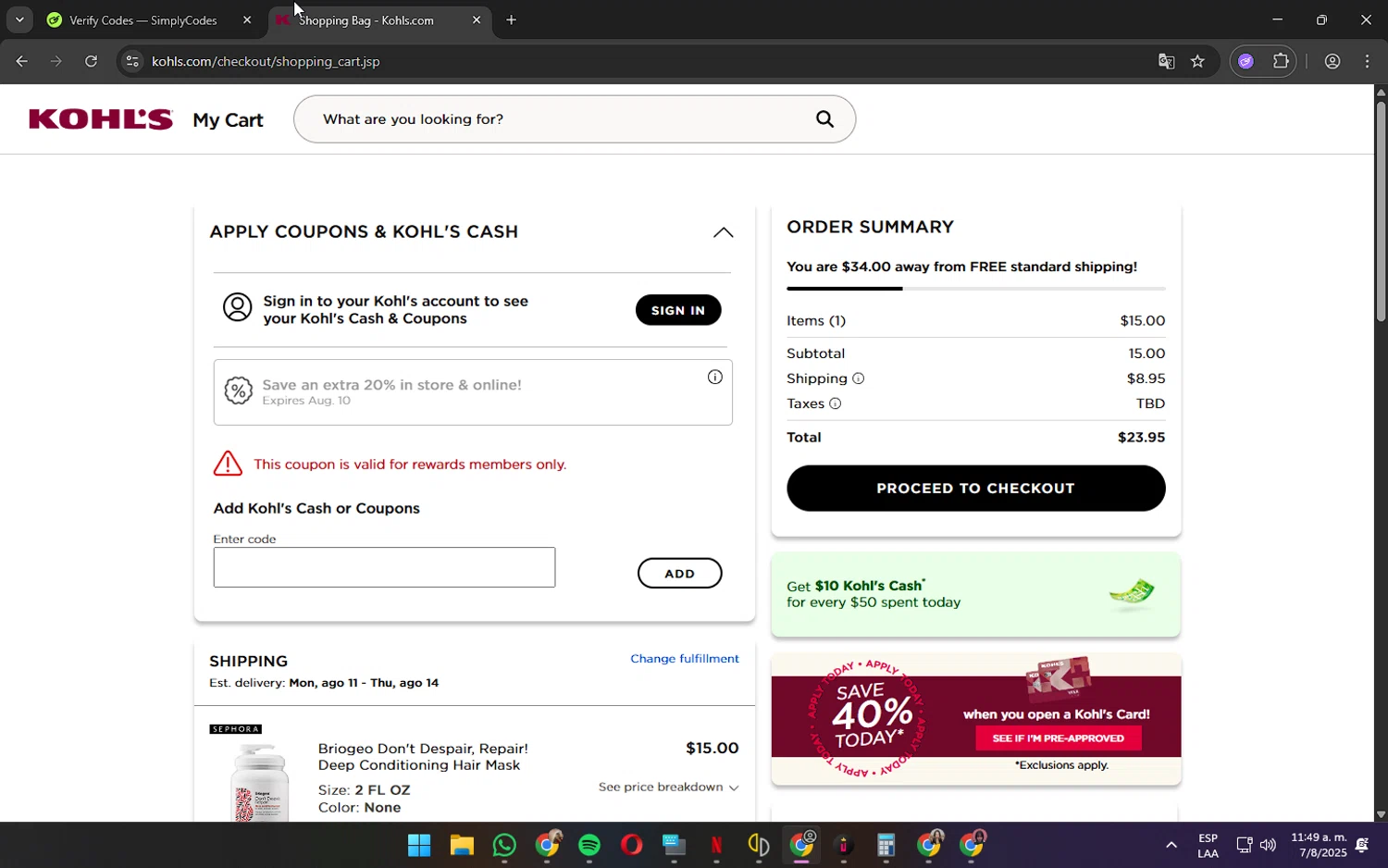Click See If I'm Pre-Approved button
The height and width of the screenshot is (868, 1388).
pyautogui.click(x=1058, y=738)
